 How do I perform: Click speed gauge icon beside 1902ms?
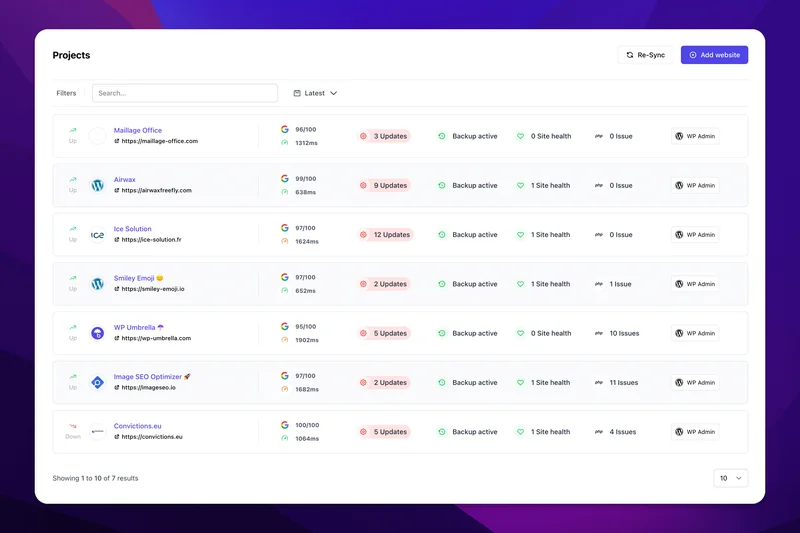click(x=285, y=340)
